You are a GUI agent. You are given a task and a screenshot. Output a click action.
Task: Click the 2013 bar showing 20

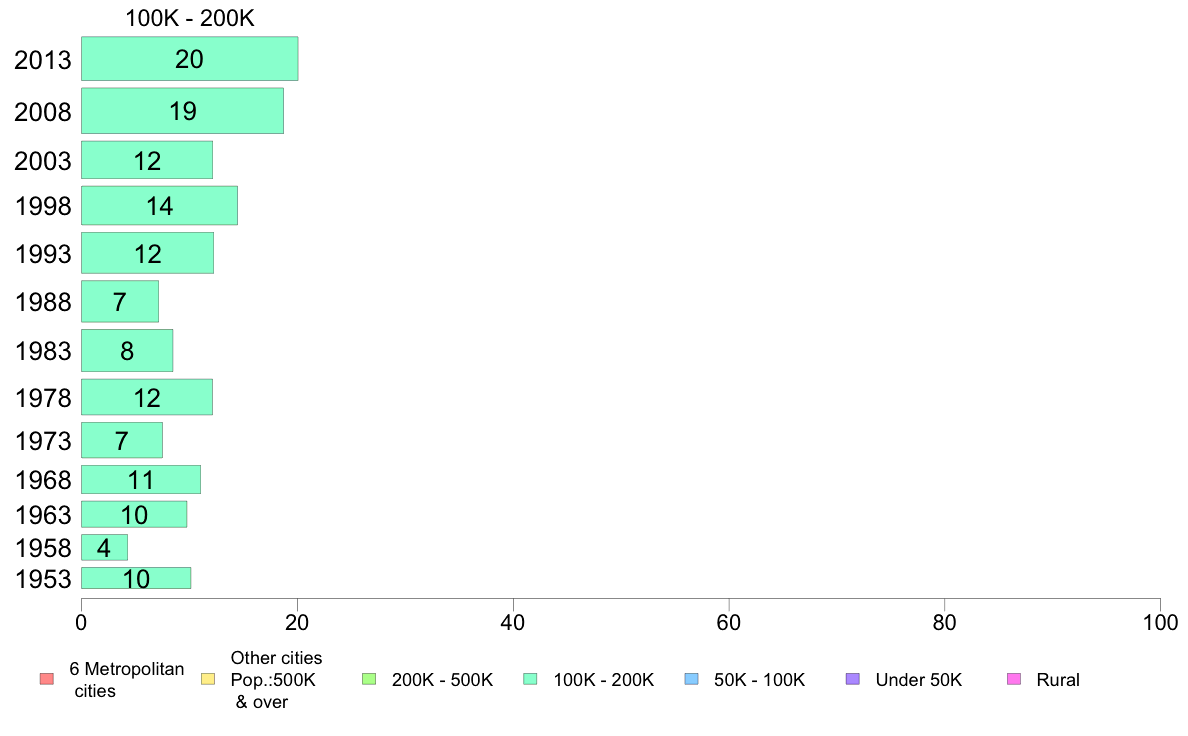[189, 58]
